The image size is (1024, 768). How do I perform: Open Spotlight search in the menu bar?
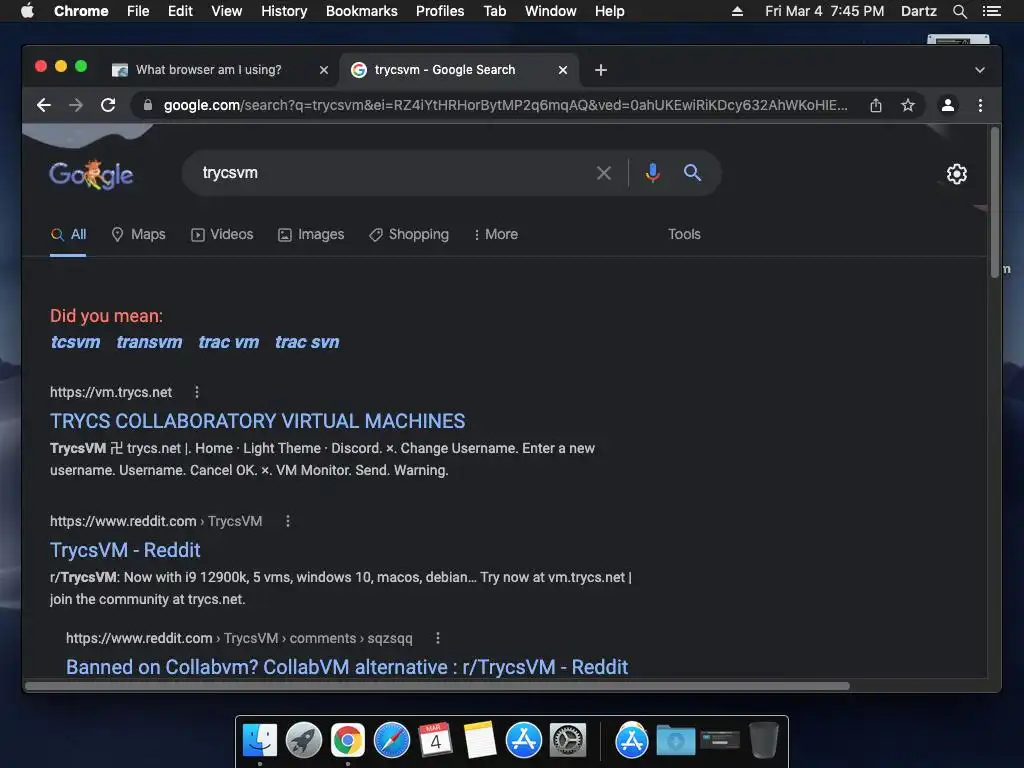tap(959, 11)
